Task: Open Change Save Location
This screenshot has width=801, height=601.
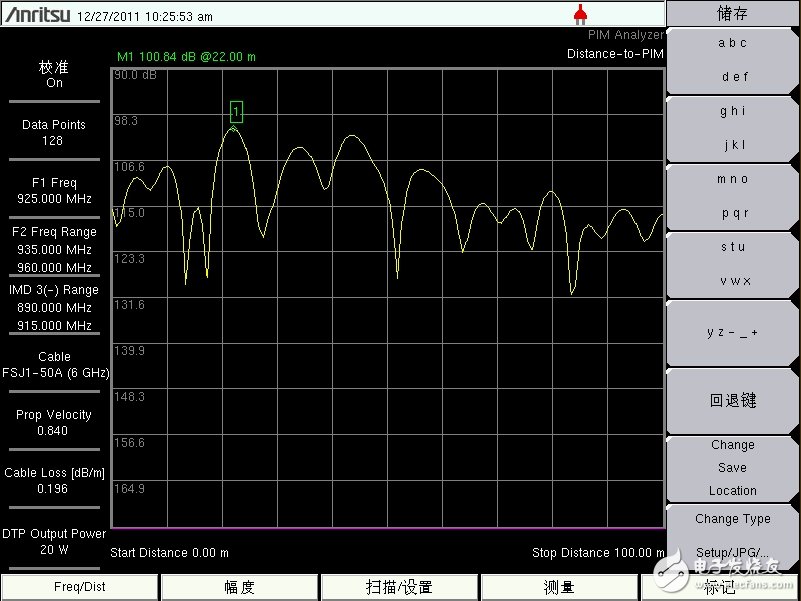Action: pyautogui.click(x=732, y=468)
